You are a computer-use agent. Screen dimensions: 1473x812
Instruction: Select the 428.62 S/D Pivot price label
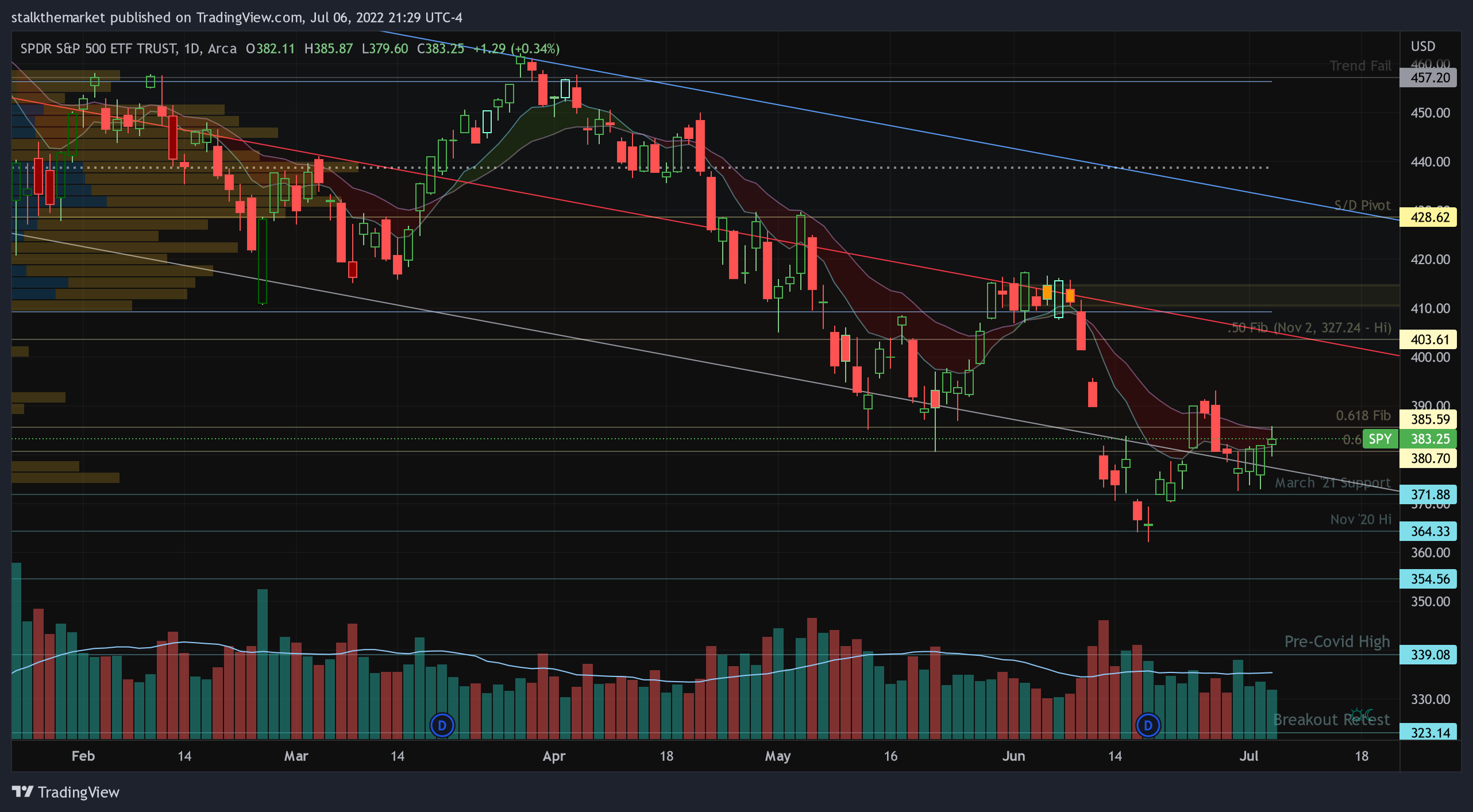click(x=1428, y=217)
